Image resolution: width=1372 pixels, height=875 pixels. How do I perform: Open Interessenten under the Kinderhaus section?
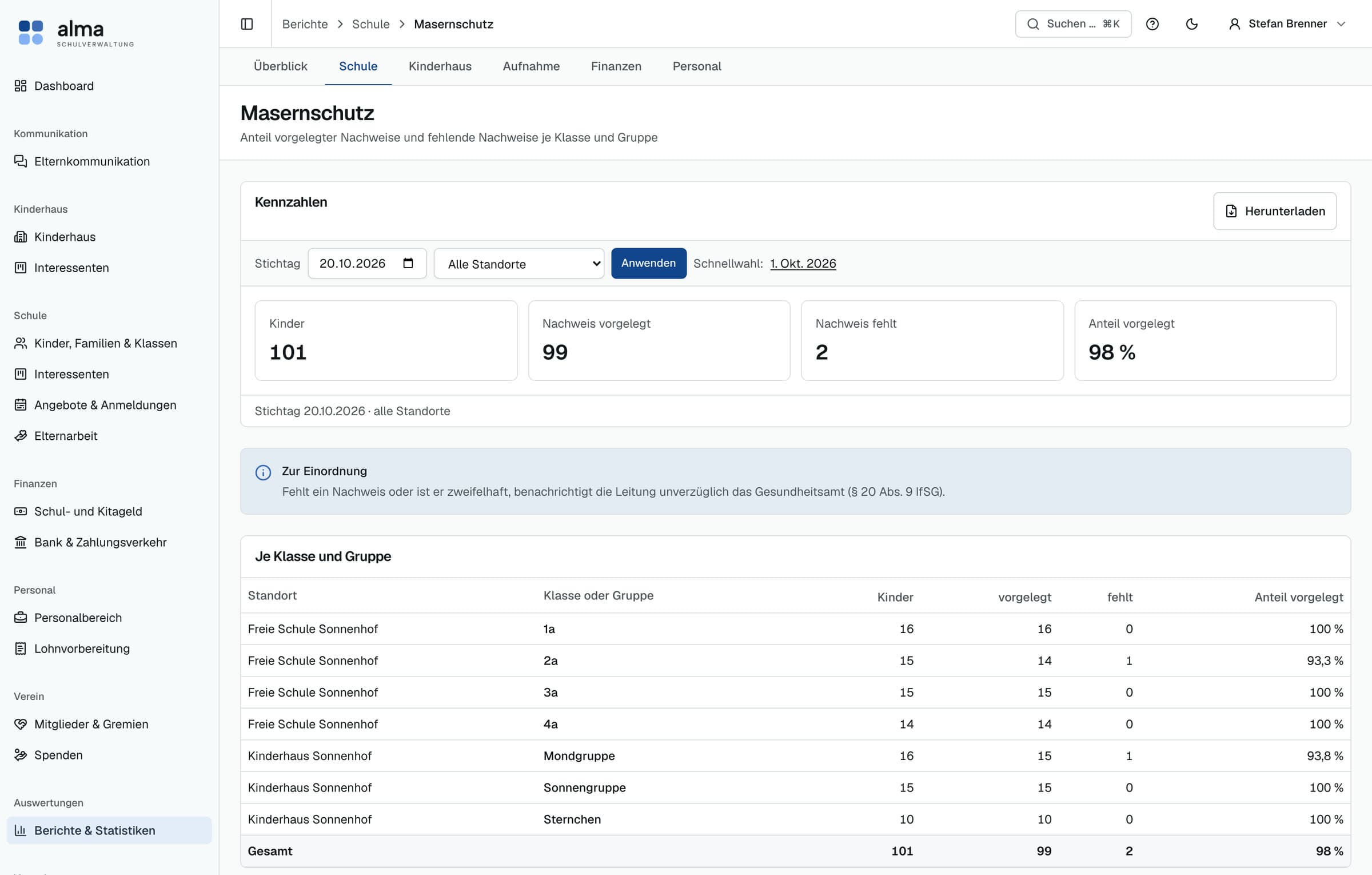click(109, 268)
